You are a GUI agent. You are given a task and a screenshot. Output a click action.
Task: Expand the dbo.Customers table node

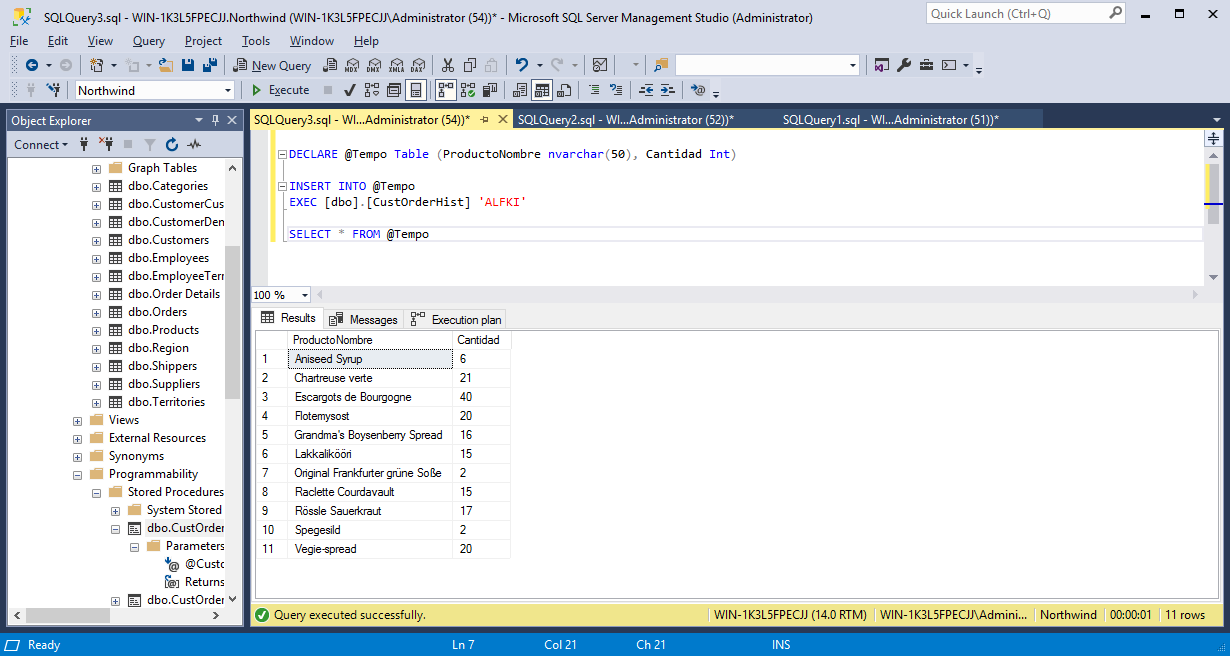click(96, 240)
